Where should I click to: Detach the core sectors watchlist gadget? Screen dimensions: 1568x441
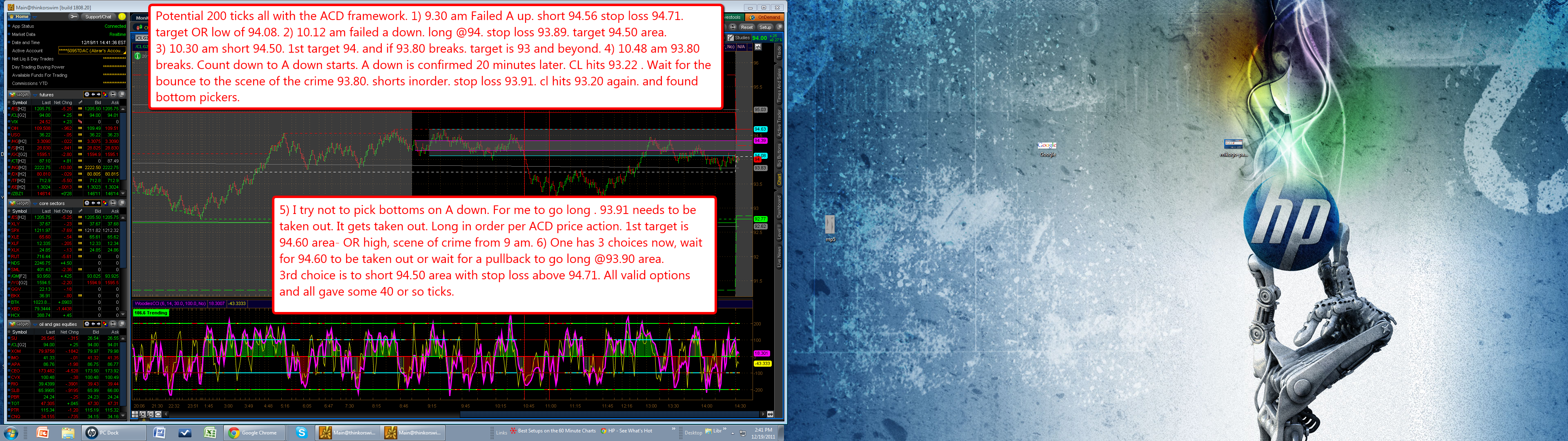122,203
